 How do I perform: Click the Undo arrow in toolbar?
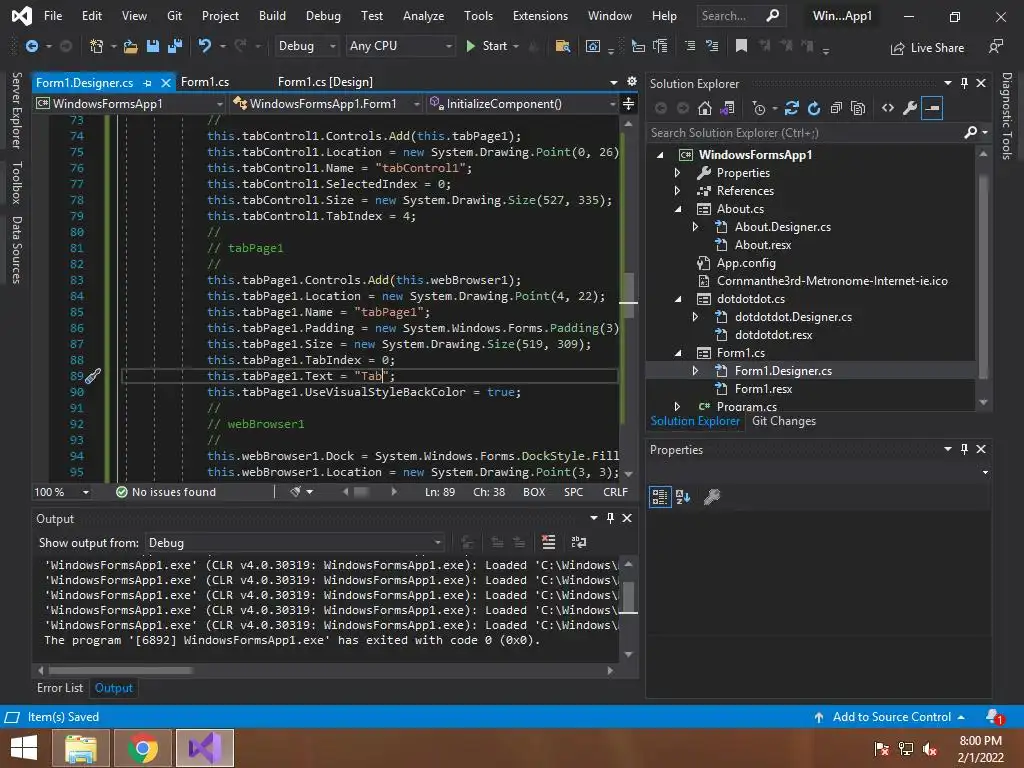pyautogui.click(x=205, y=46)
